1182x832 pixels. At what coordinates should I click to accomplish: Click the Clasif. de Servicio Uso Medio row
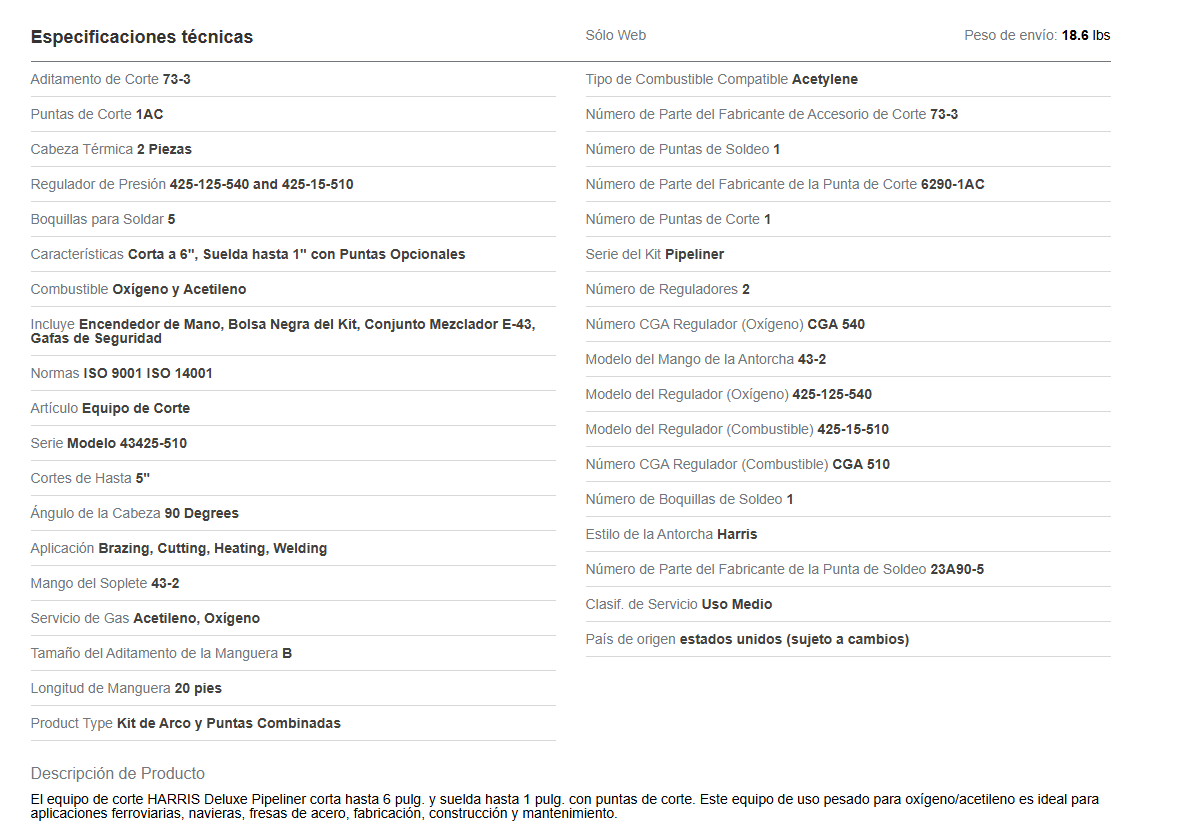click(x=678, y=604)
